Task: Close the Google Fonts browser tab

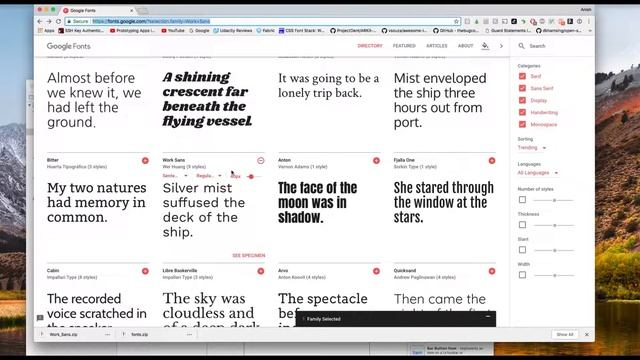Action: point(131,10)
